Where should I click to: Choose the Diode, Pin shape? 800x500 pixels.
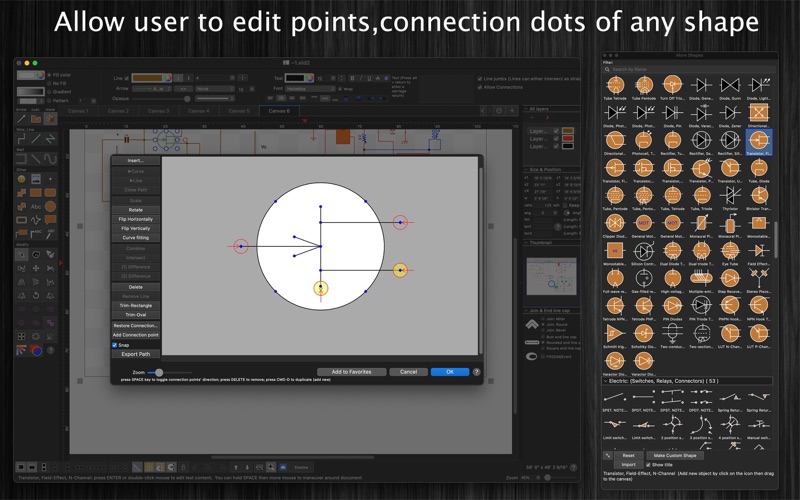[x=672, y=113]
